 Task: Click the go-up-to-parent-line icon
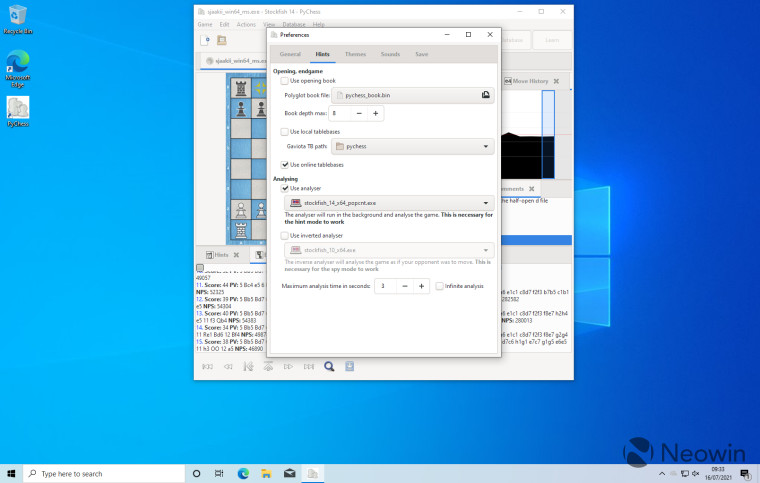coord(268,367)
